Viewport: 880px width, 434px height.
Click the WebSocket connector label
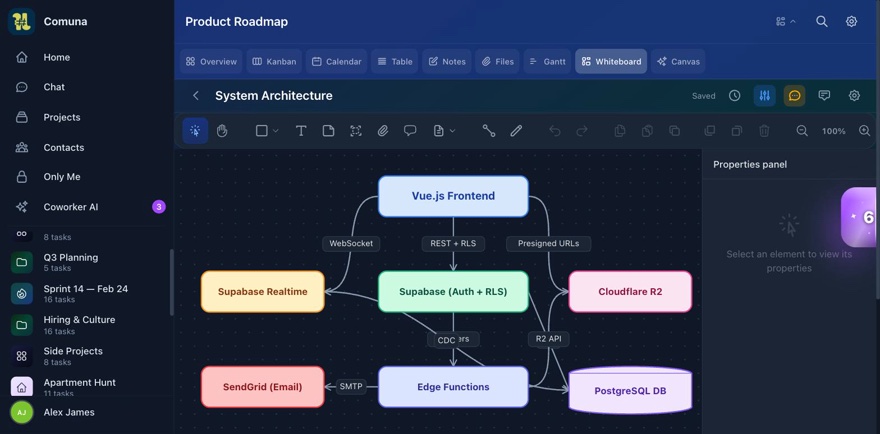click(x=351, y=244)
